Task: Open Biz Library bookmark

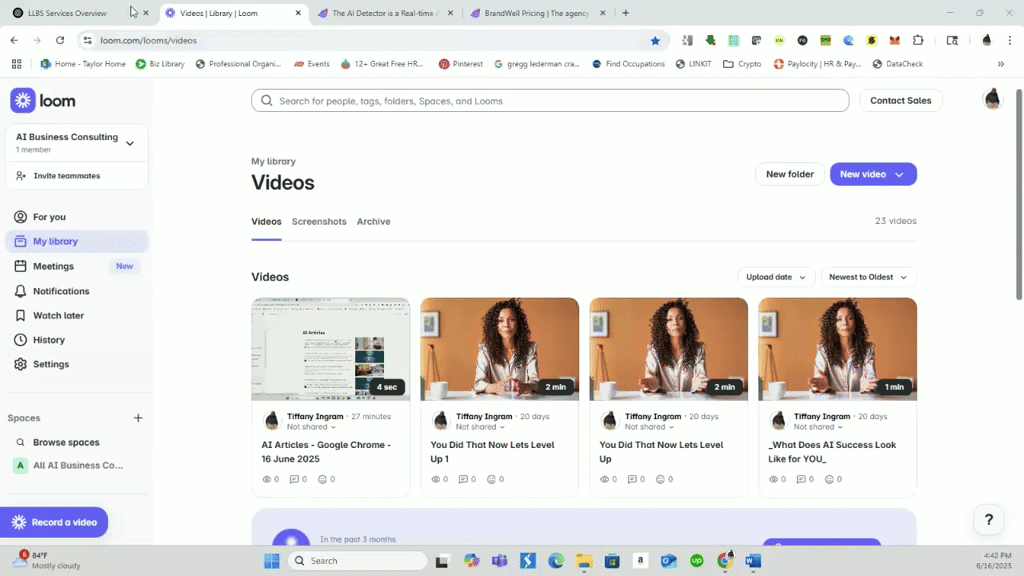Action: point(160,64)
